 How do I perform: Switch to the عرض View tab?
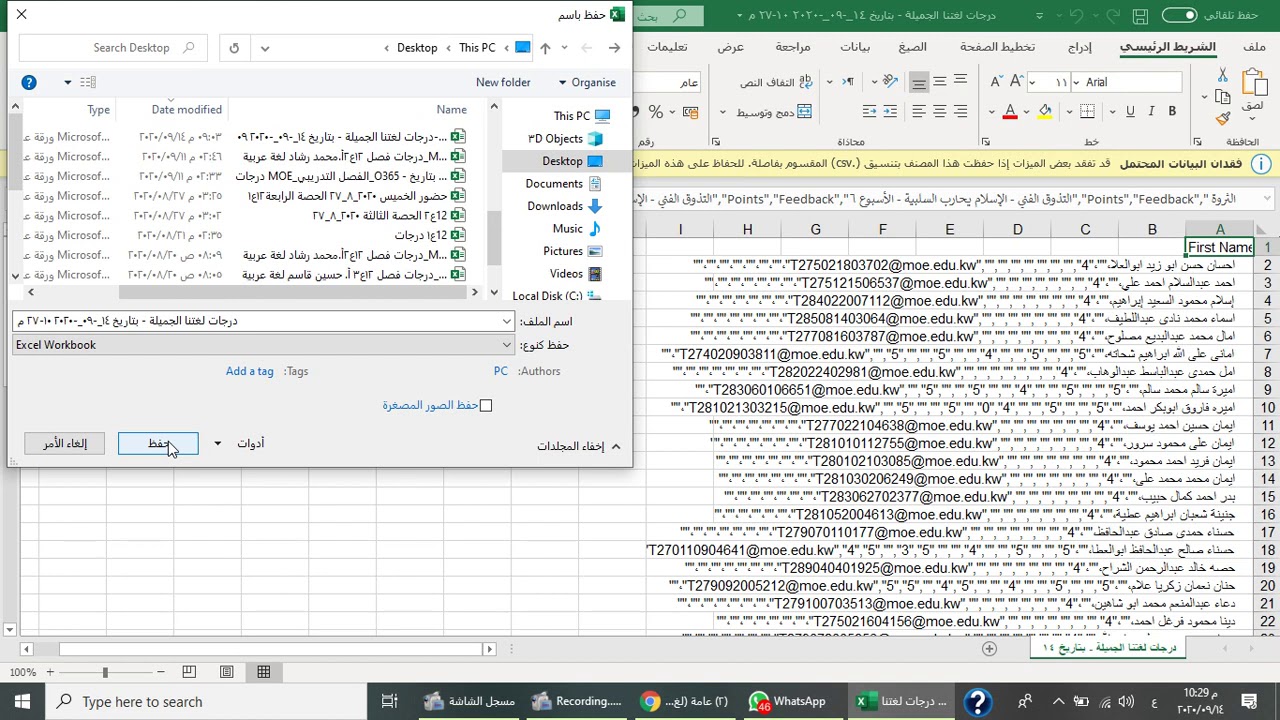[730, 47]
